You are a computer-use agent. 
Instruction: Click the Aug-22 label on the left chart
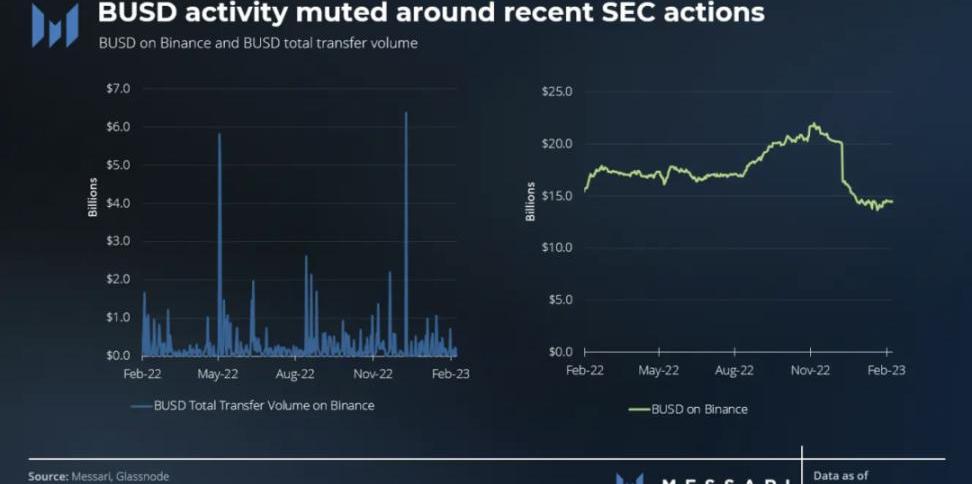(x=295, y=373)
